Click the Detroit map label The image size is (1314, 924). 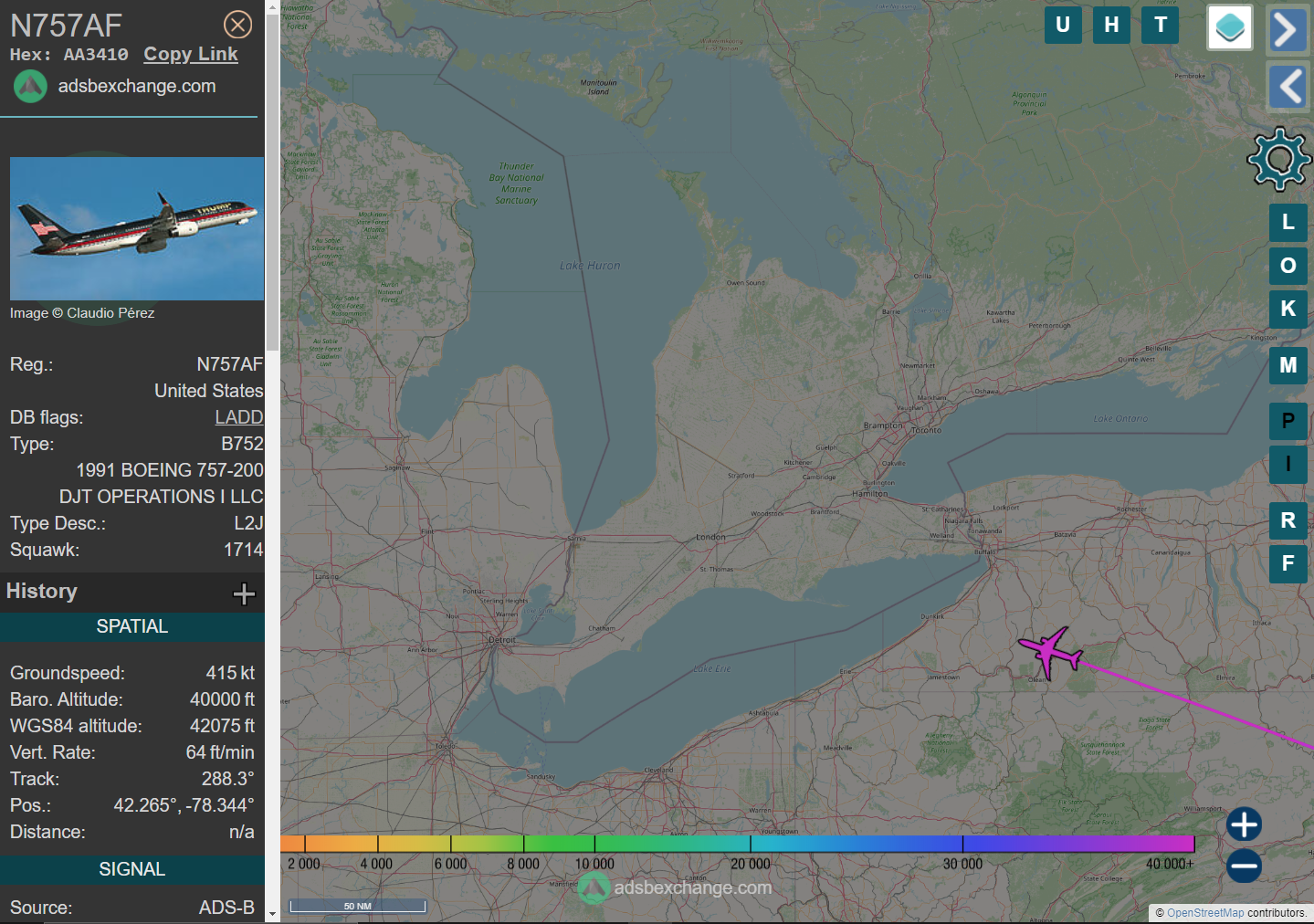502,640
